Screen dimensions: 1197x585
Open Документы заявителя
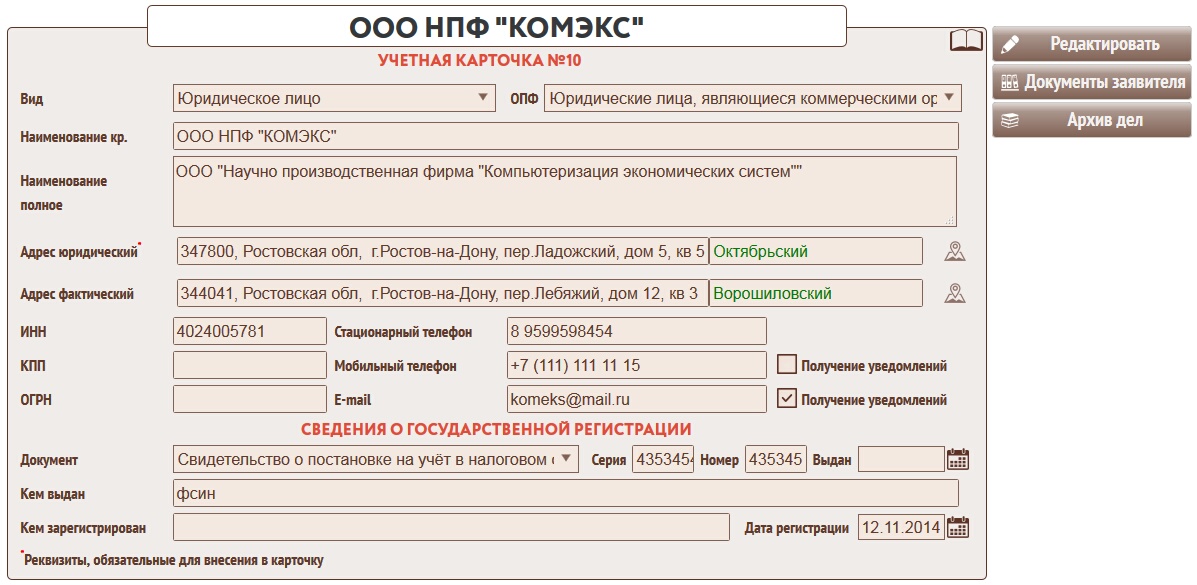pyautogui.click(x=1091, y=82)
